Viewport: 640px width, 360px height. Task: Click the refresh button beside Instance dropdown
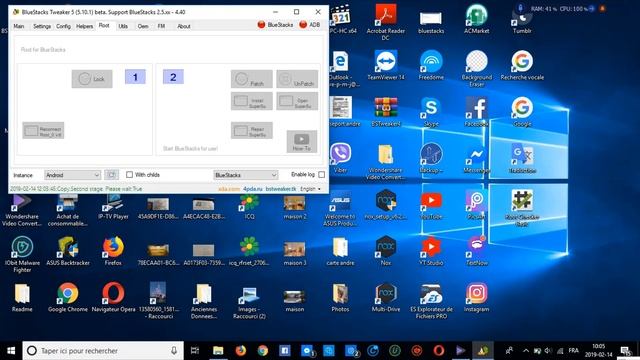tap(111, 175)
